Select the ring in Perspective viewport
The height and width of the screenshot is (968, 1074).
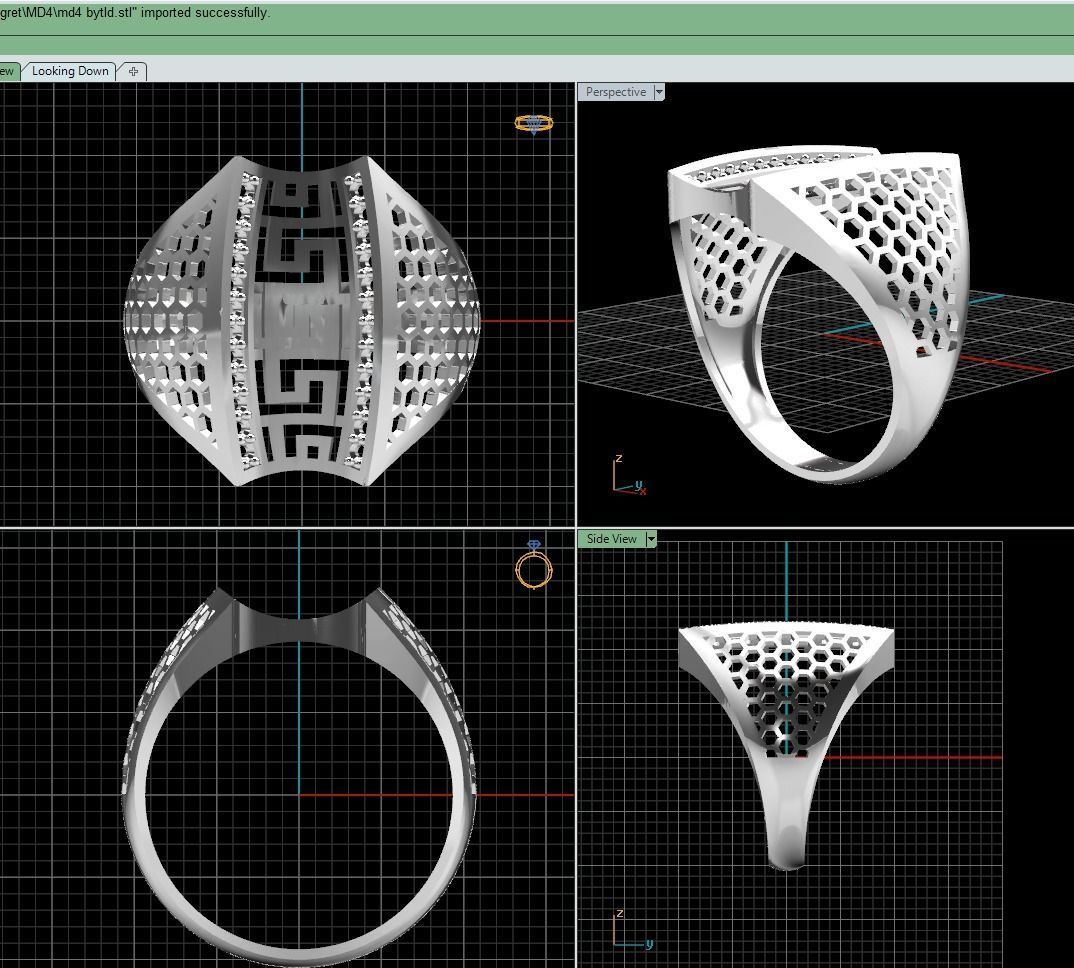[819, 312]
